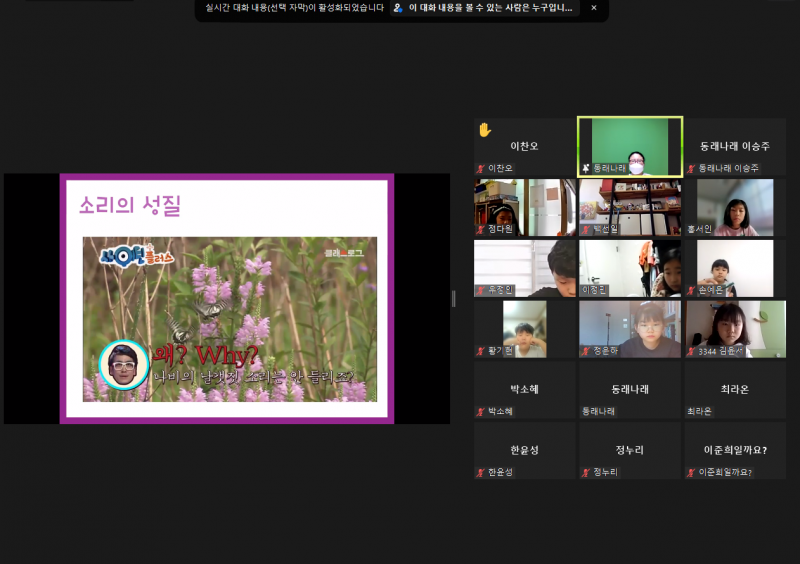
Task: Click the raised hand icon on 이찬오's tile
Action: [485, 130]
